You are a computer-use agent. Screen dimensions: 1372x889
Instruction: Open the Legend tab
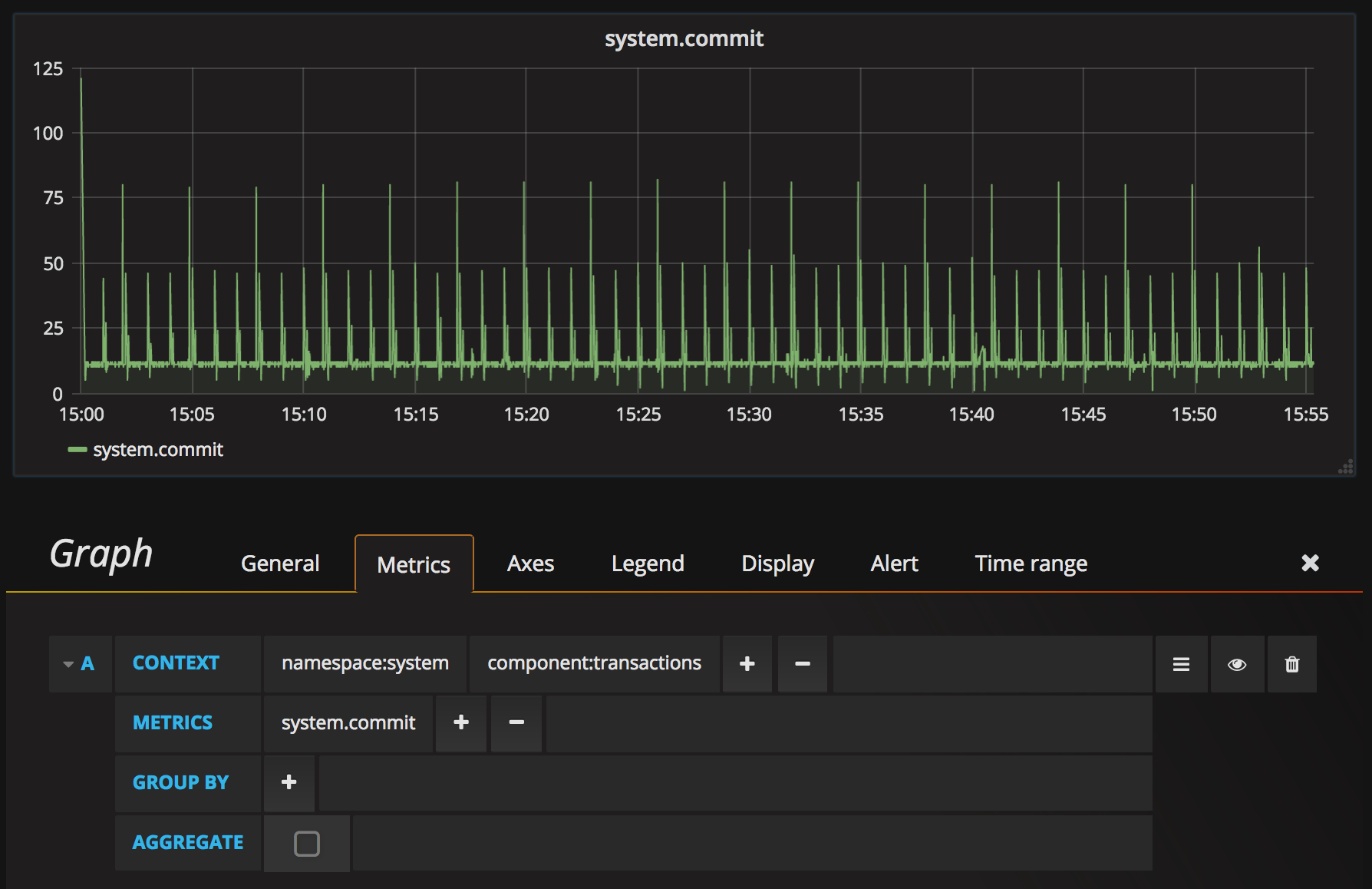(x=648, y=563)
